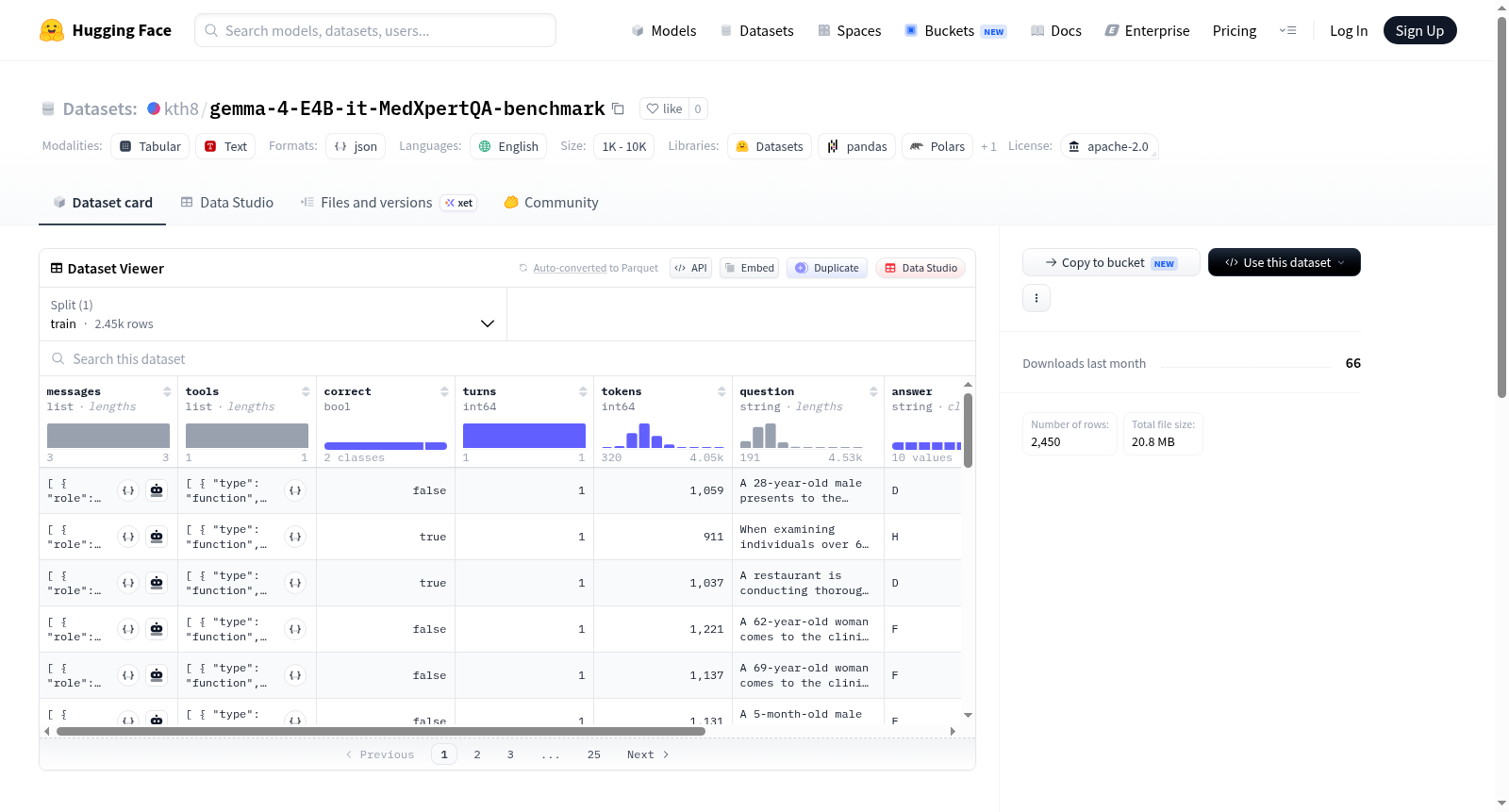Expand tools JSON in the 28-year-old male row
The width and height of the screenshot is (1509, 812).
pos(295,490)
